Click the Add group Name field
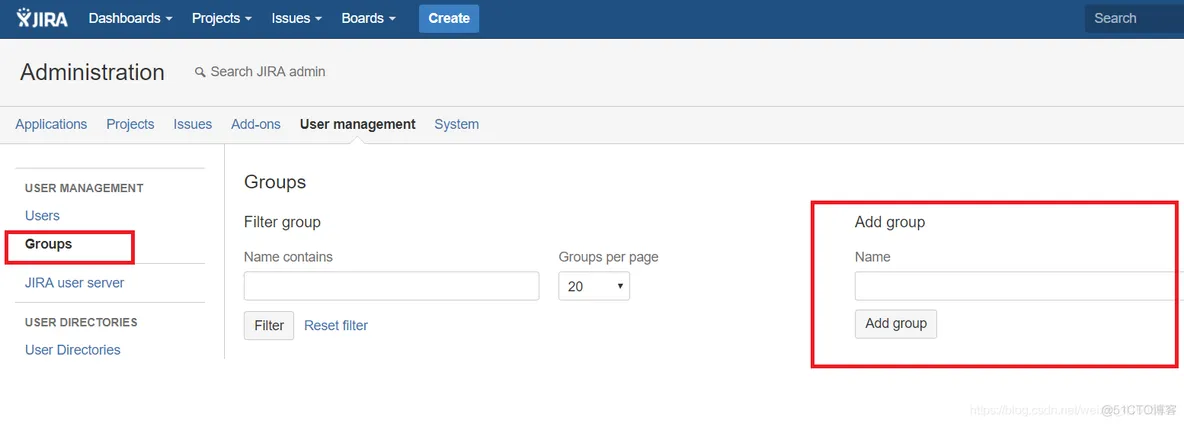Image resolution: width=1184 pixels, height=424 pixels. [x=1019, y=286]
